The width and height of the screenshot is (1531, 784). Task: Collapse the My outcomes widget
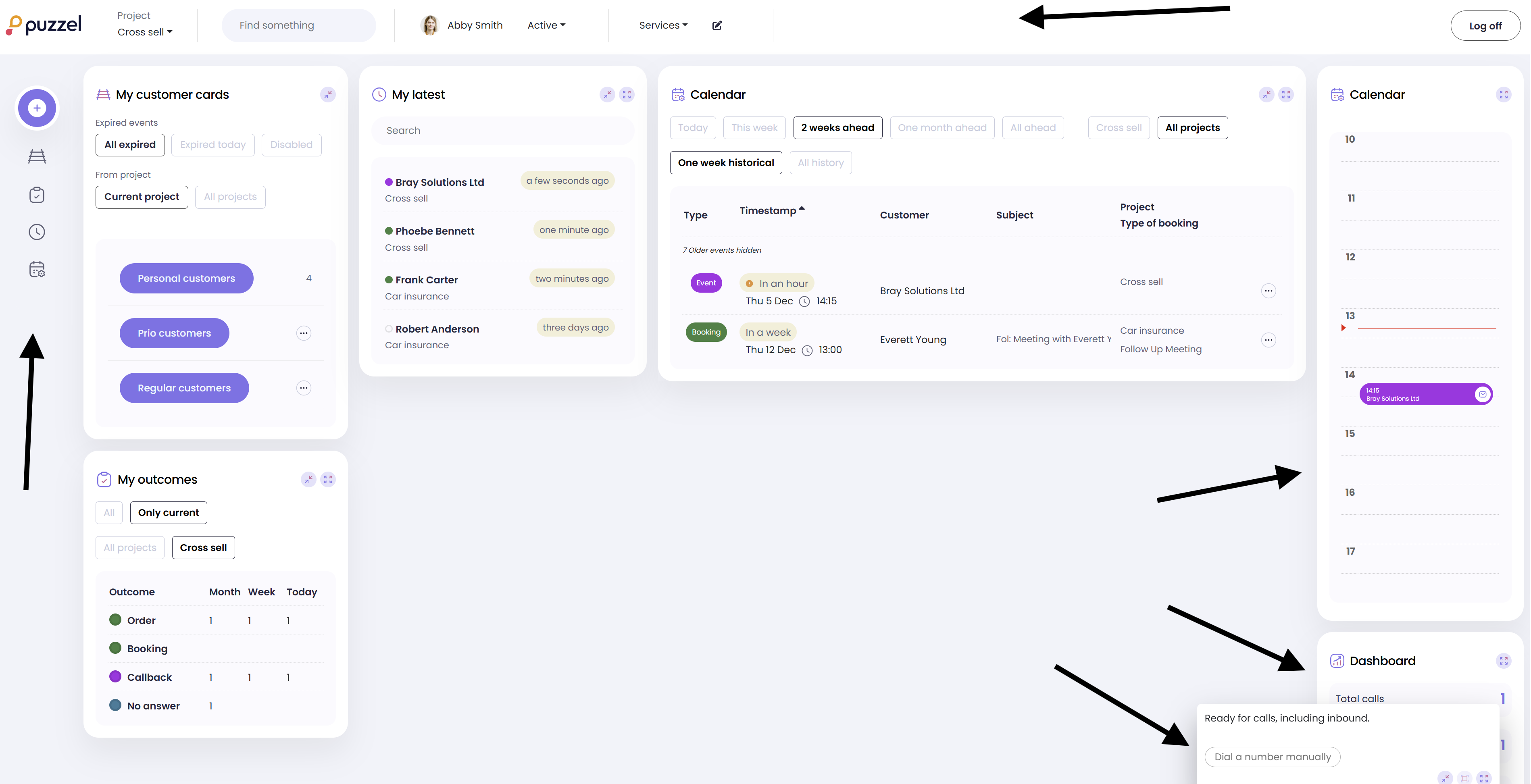pyautogui.click(x=308, y=479)
